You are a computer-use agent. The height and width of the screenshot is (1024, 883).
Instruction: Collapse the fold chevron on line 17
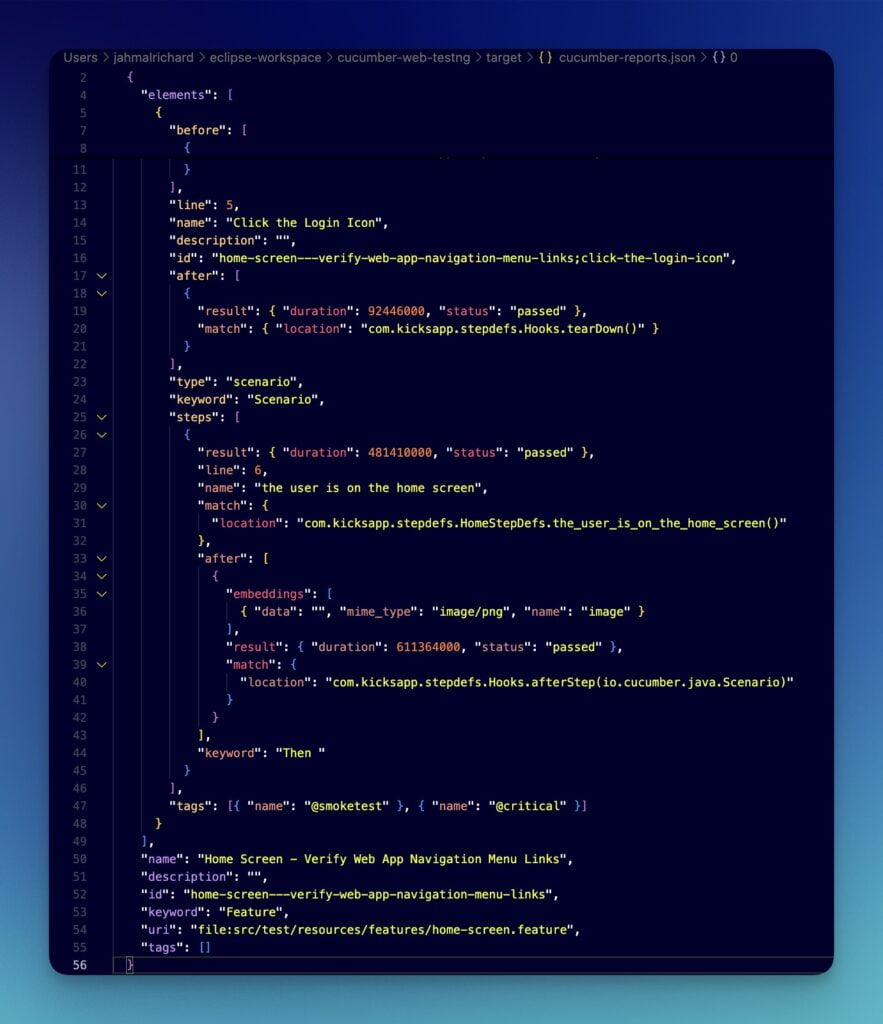coord(102,276)
